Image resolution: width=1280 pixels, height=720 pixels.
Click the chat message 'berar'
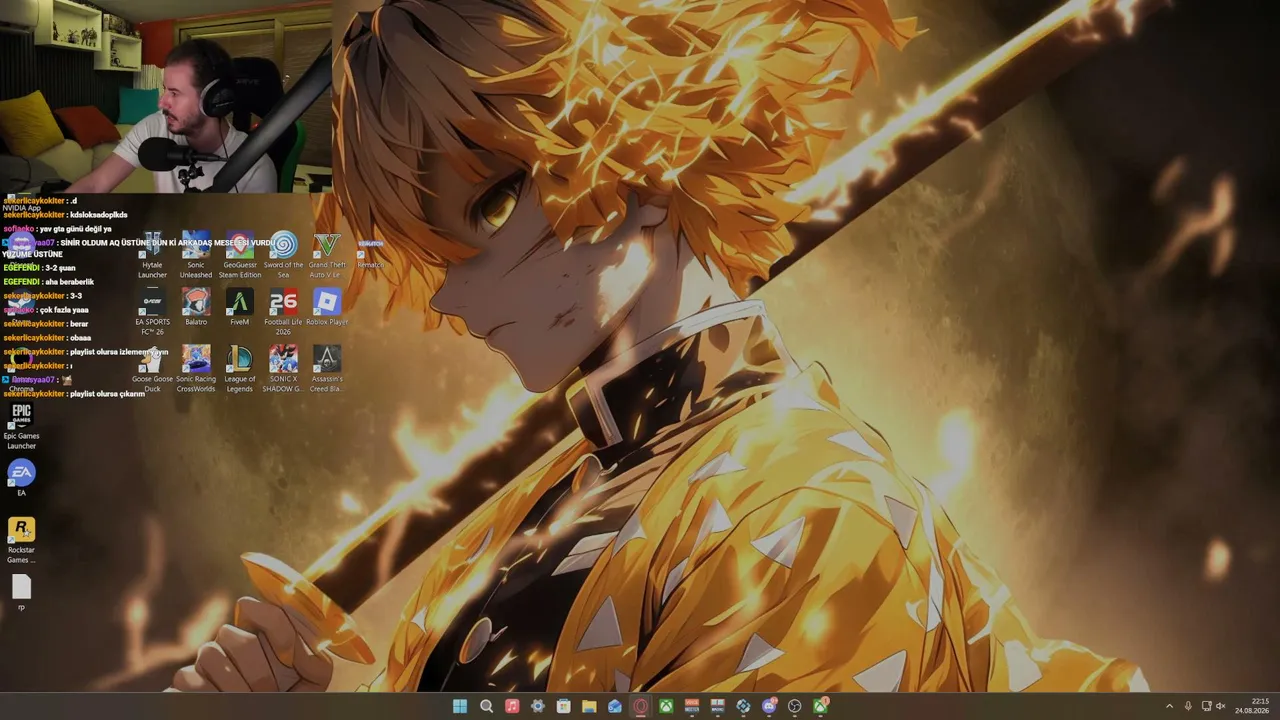(79, 324)
